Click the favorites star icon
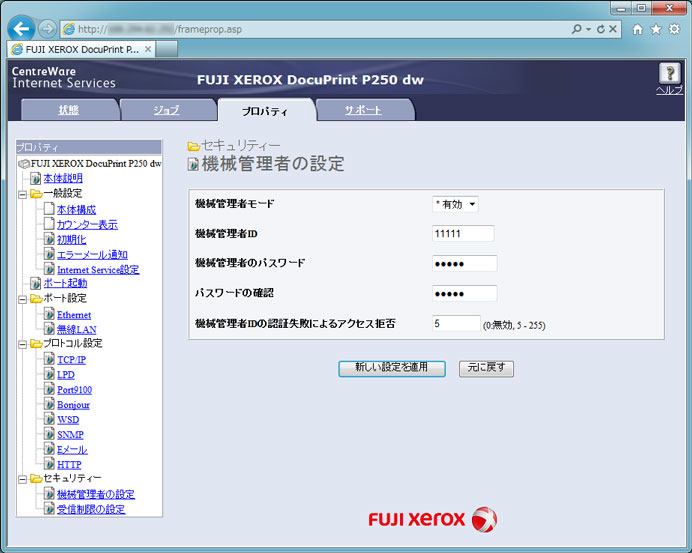The height and width of the screenshot is (553, 692). coord(656,29)
